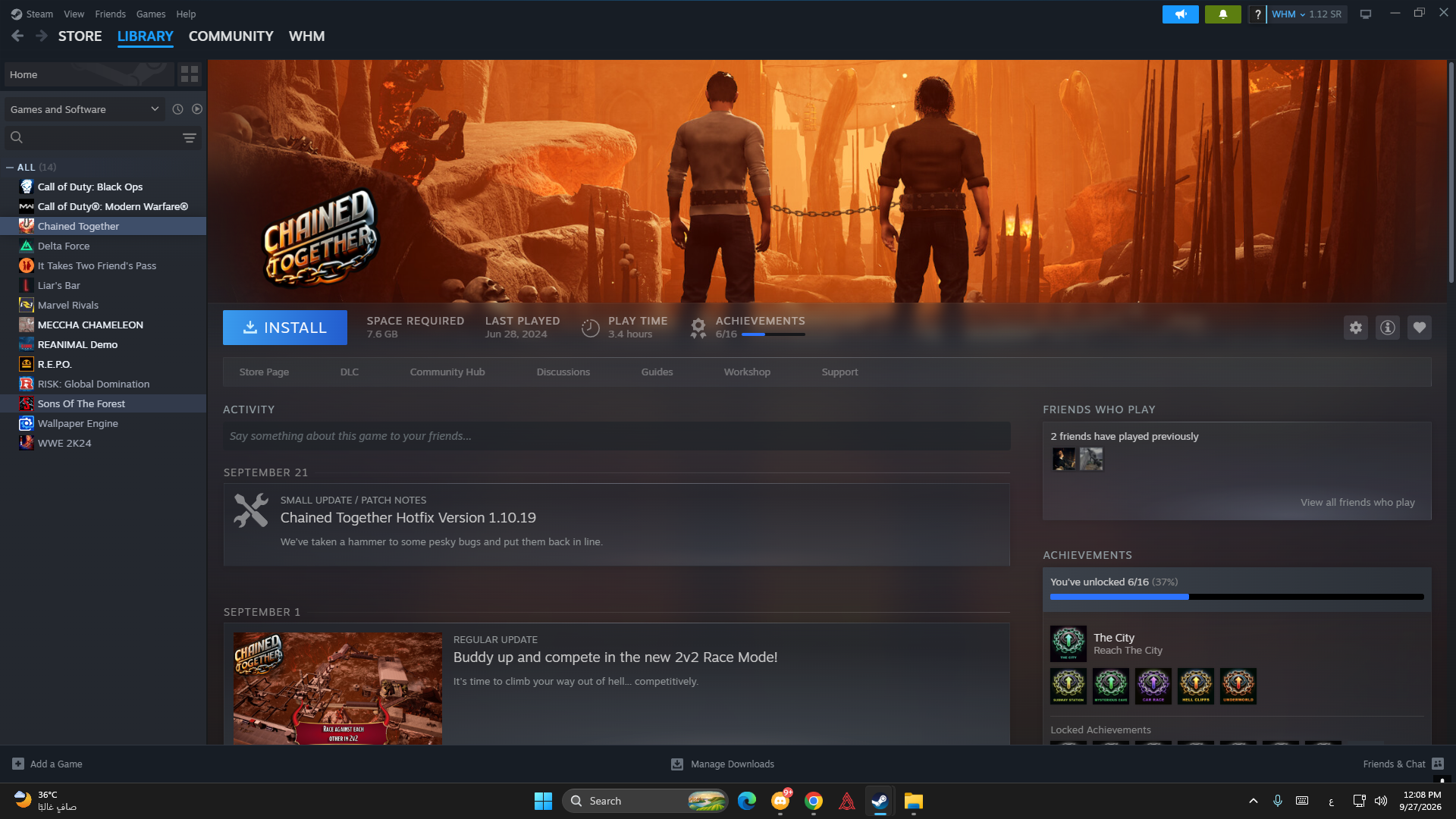Image resolution: width=1456 pixels, height=819 pixels.
Task: Open the announcements megaphone icon
Action: click(x=1181, y=14)
